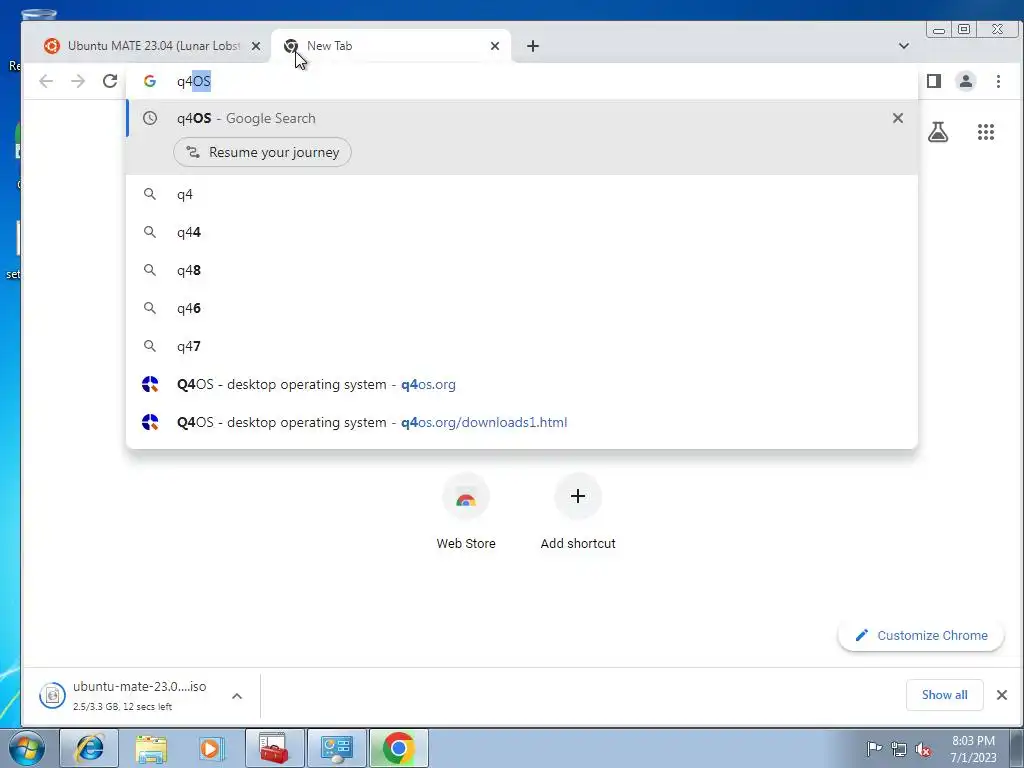Close the Ubuntu MATE 23.04 tab
This screenshot has height=768, width=1024.
point(256,46)
